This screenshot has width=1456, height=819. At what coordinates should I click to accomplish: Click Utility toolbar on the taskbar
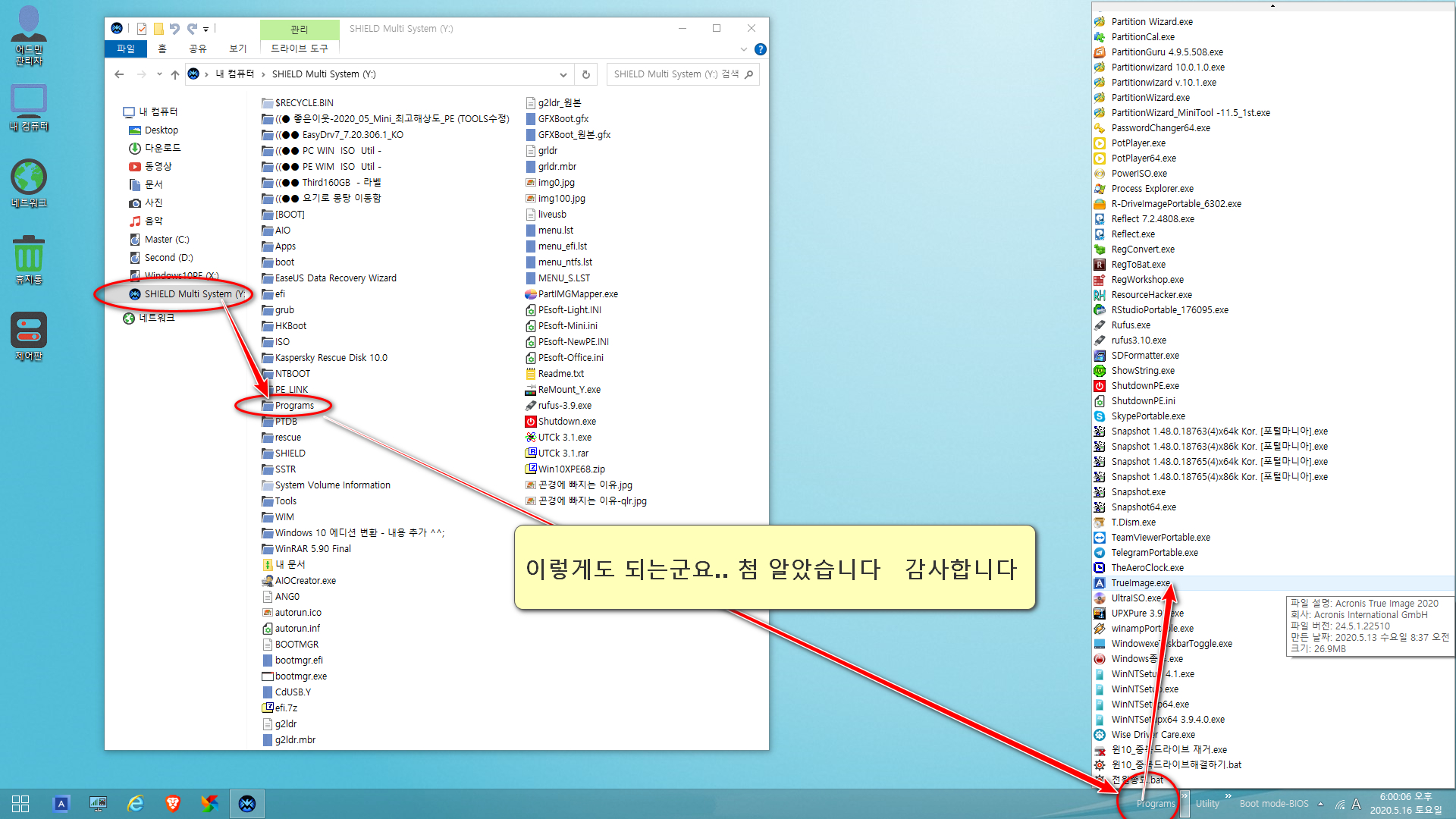coord(1207,804)
